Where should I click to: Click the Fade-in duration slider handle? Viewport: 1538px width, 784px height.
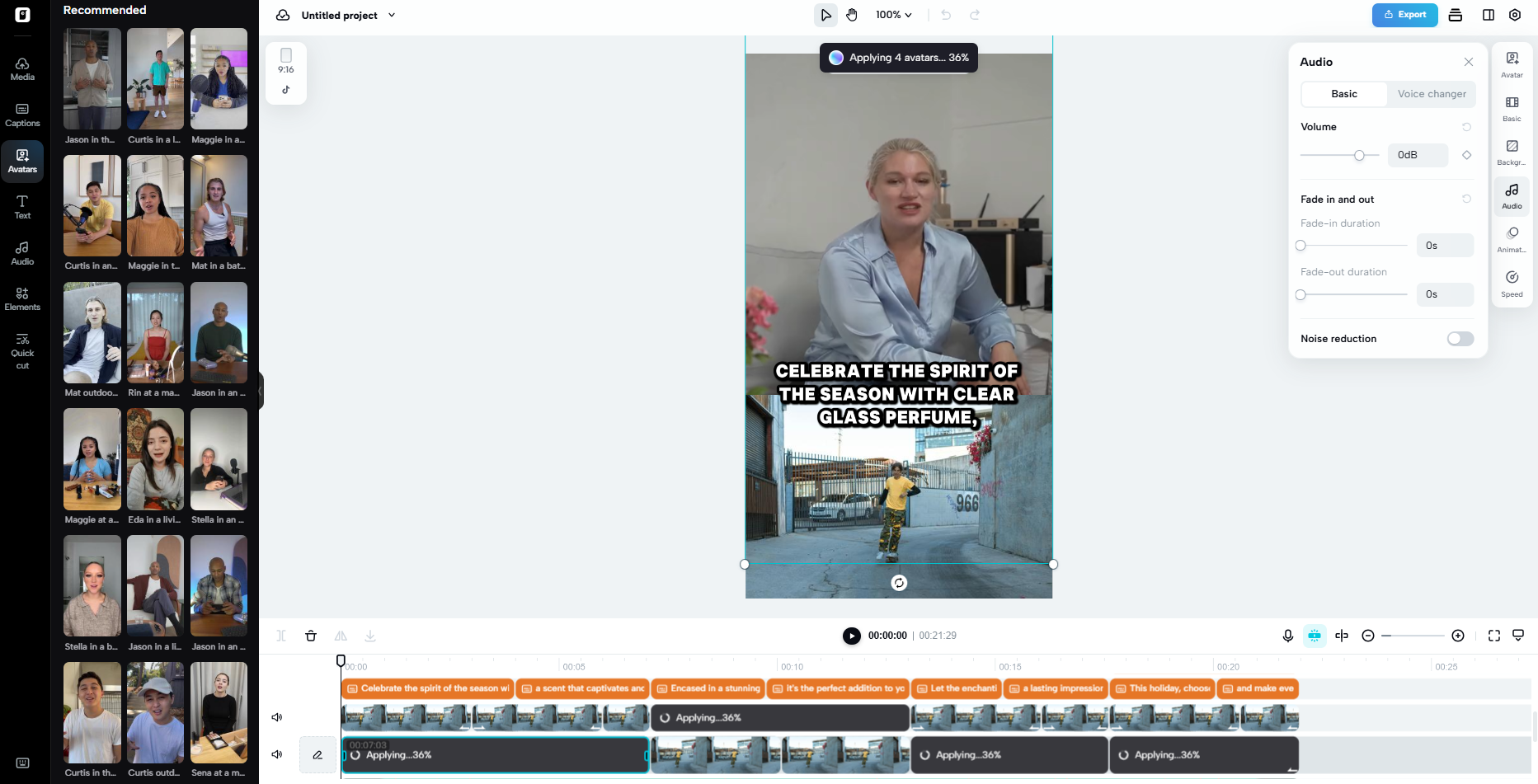1300,246
